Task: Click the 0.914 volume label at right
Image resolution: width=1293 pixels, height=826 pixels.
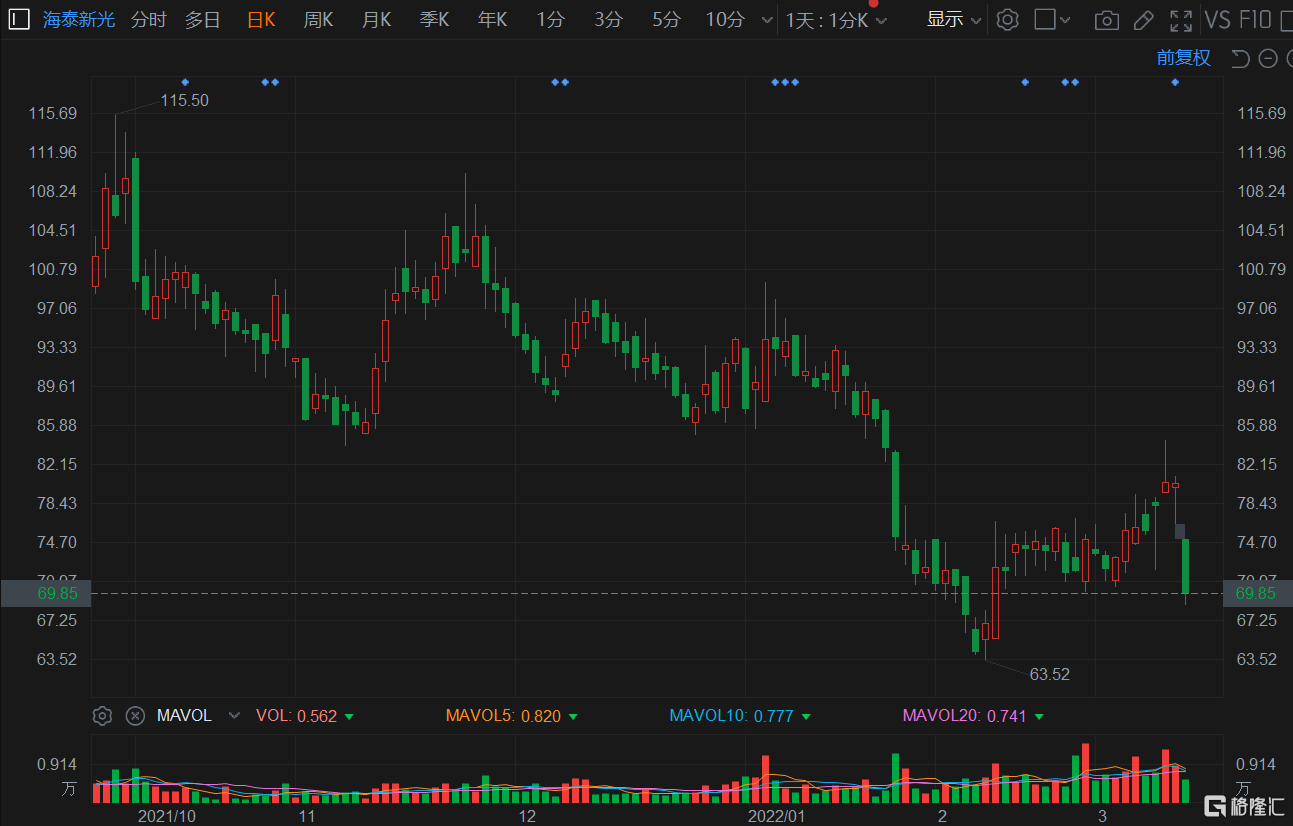Action: point(1258,764)
